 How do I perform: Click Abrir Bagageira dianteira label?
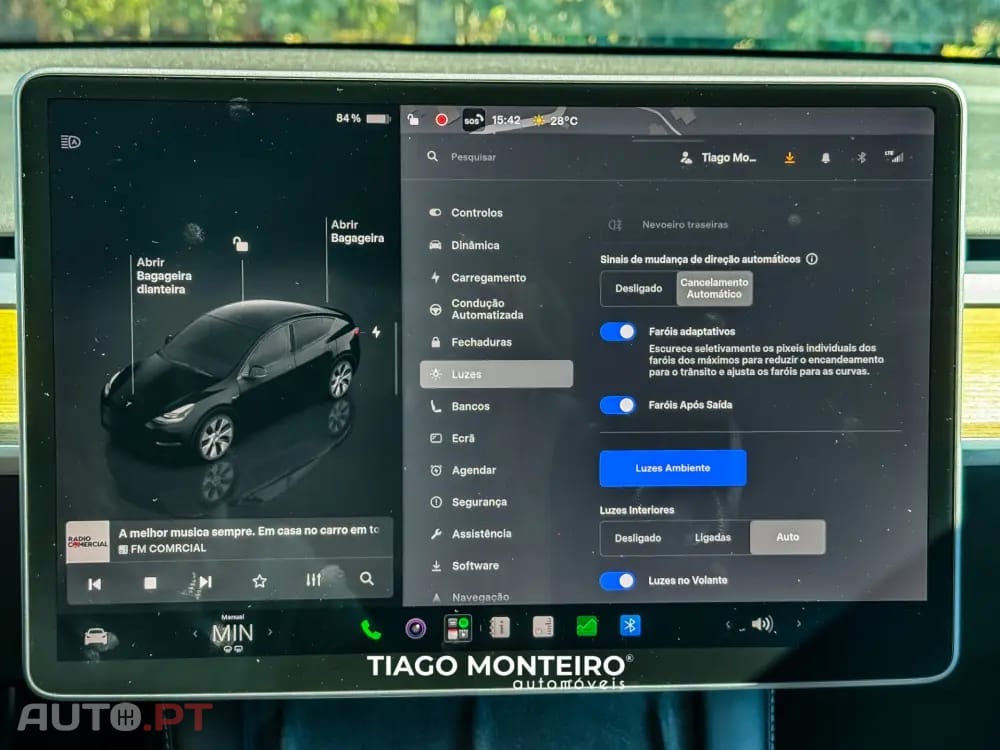pyautogui.click(x=163, y=276)
